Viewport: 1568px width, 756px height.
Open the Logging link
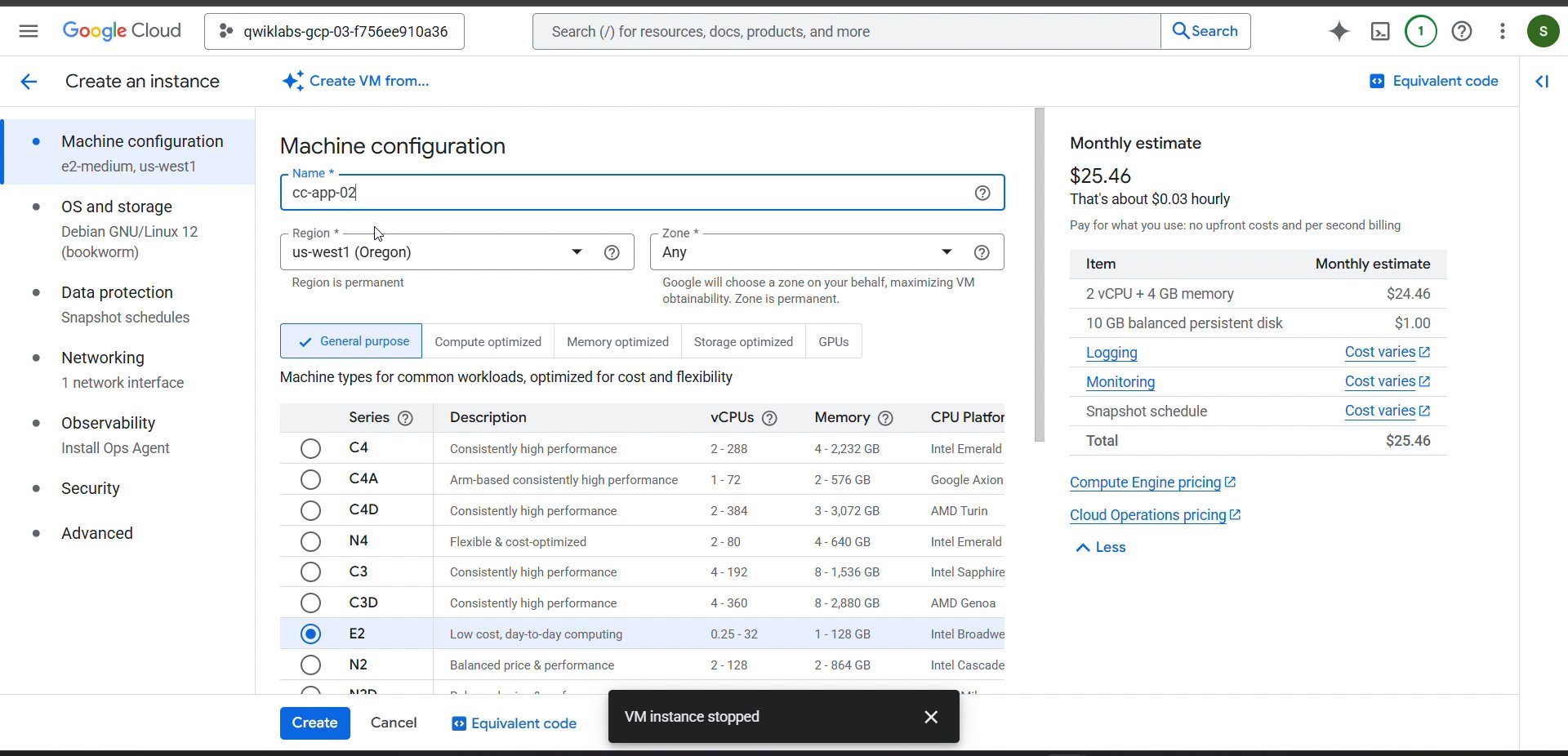point(1111,353)
